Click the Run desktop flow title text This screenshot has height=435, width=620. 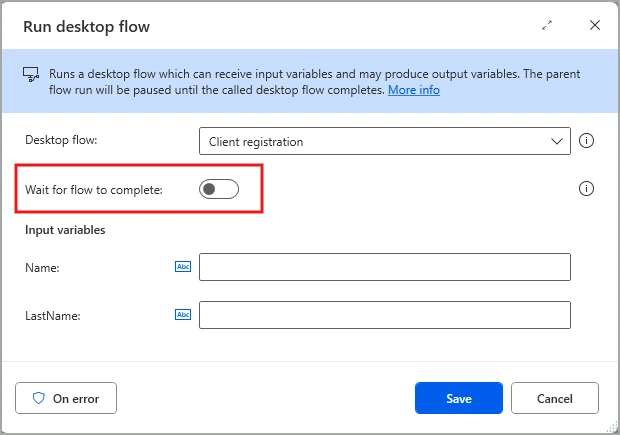point(86,26)
